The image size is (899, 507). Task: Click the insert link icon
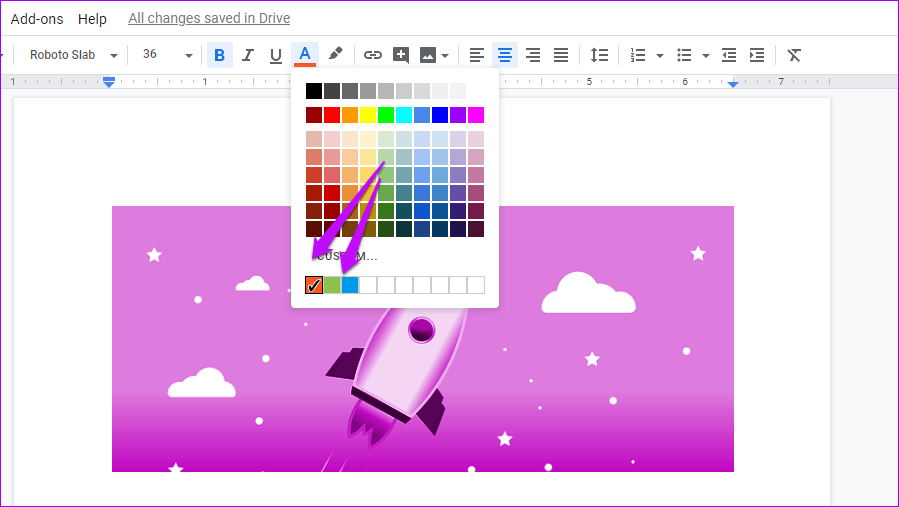(372, 55)
